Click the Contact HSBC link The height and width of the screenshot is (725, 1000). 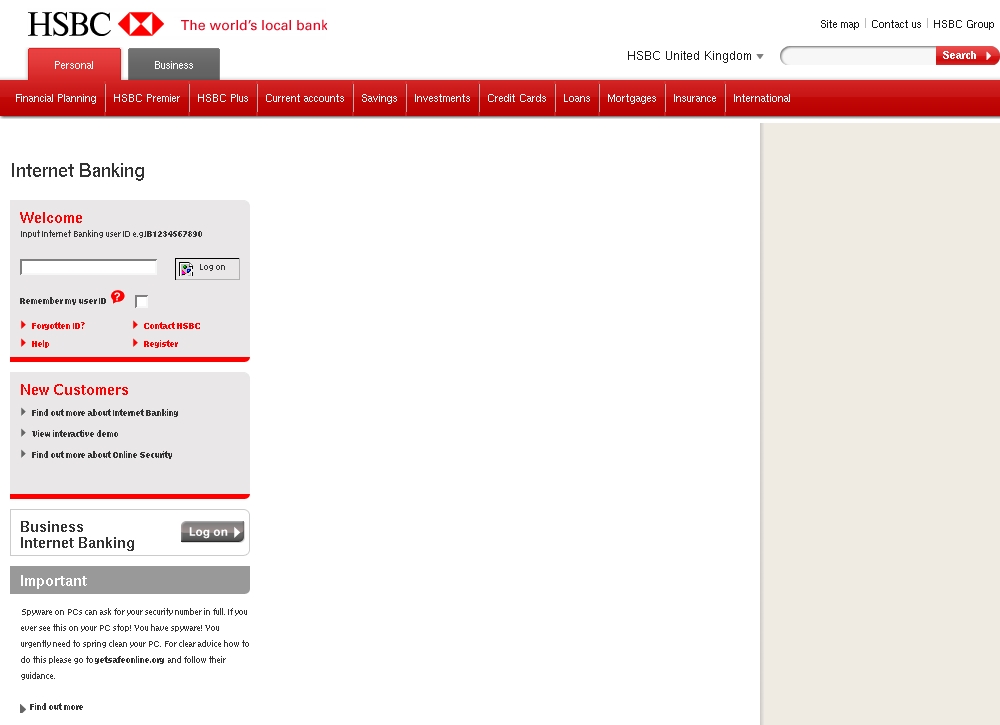click(172, 326)
